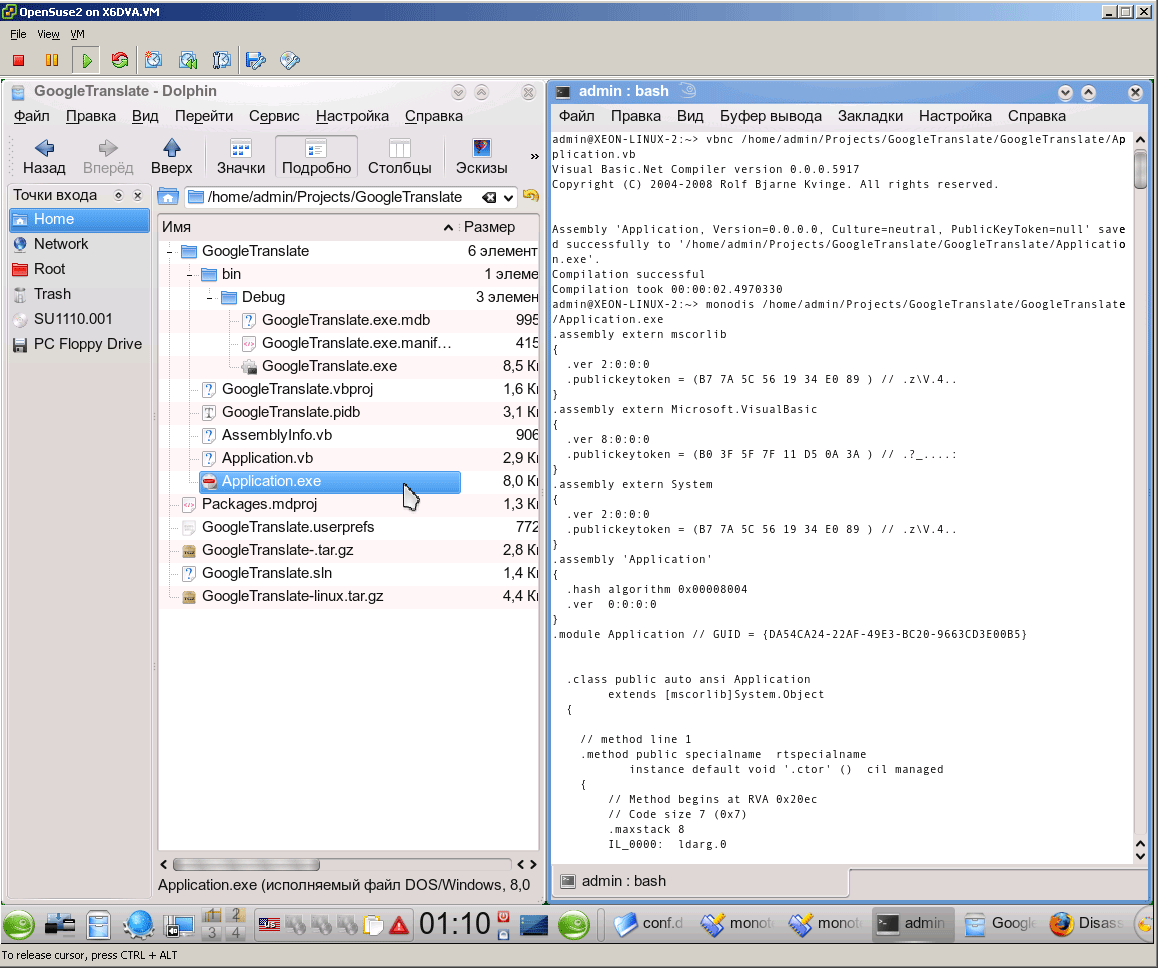Image resolution: width=1158 pixels, height=968 pixels.
Task: Open the location history dropdown
Action: click(508, 198)
